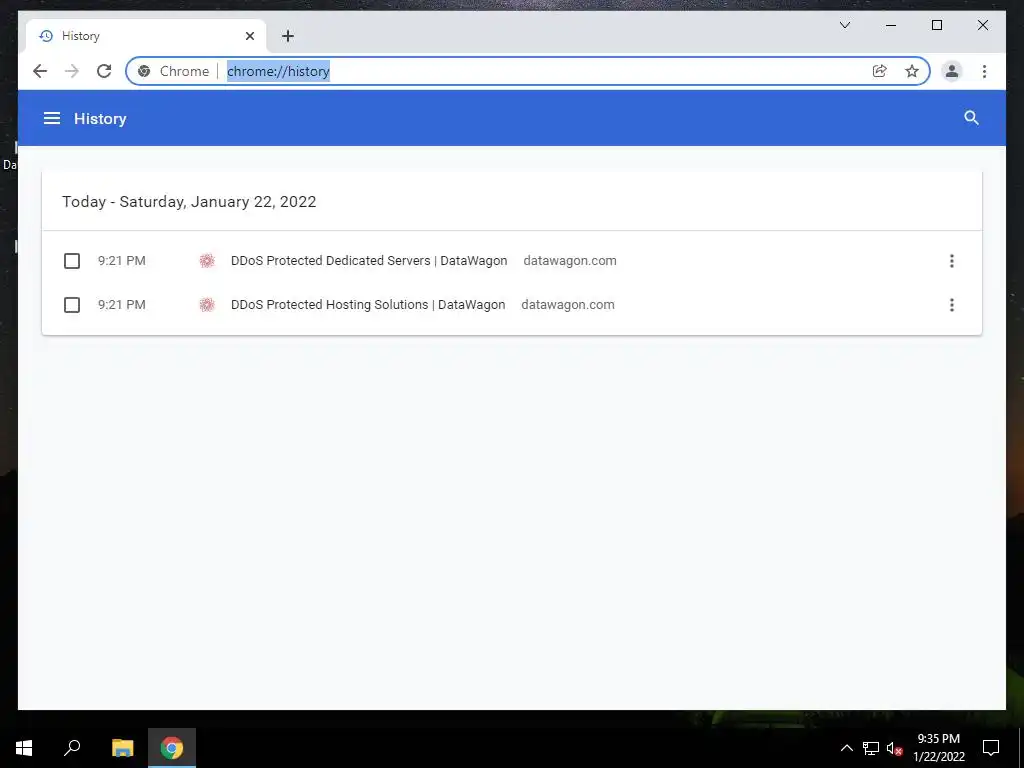The image size is (1024, 768).
Task: Click datawagon.com beside Hosting Solutions entry
Action: point(568,304)
